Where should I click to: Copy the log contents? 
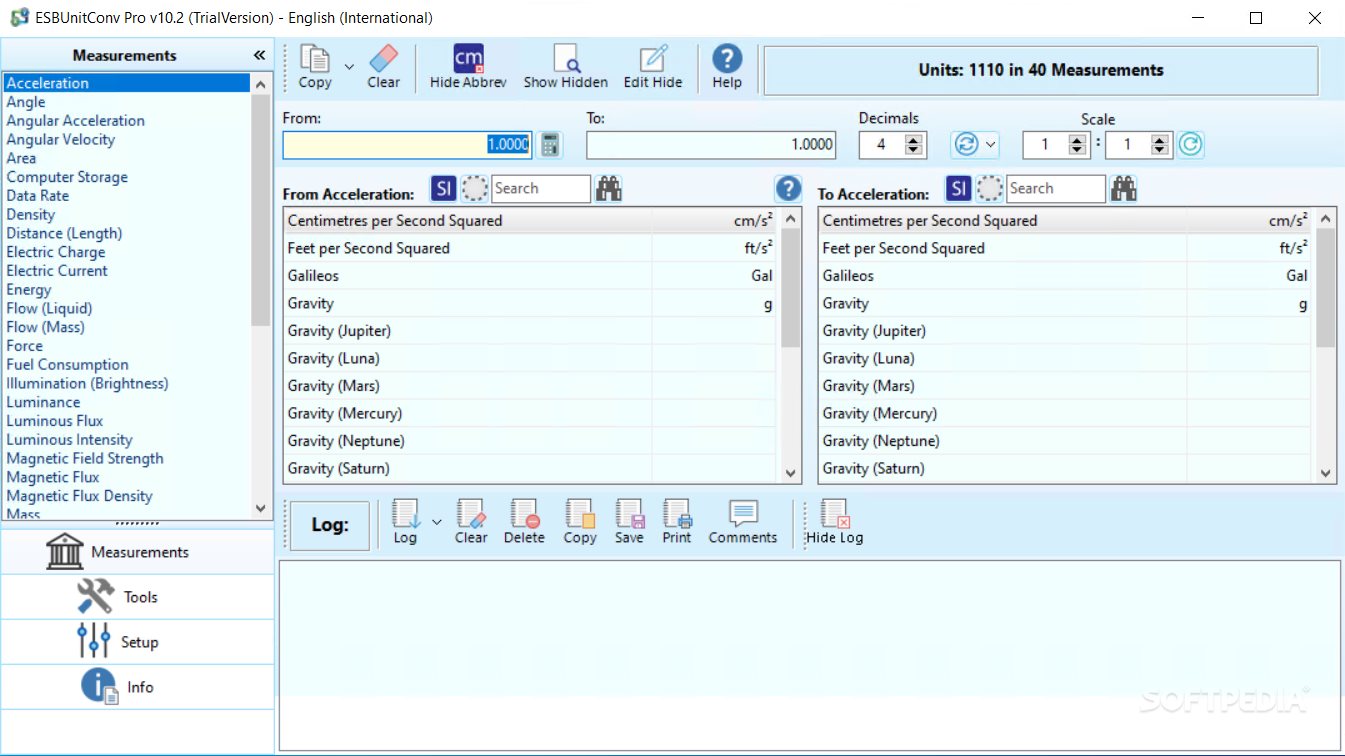click(580, 522)
